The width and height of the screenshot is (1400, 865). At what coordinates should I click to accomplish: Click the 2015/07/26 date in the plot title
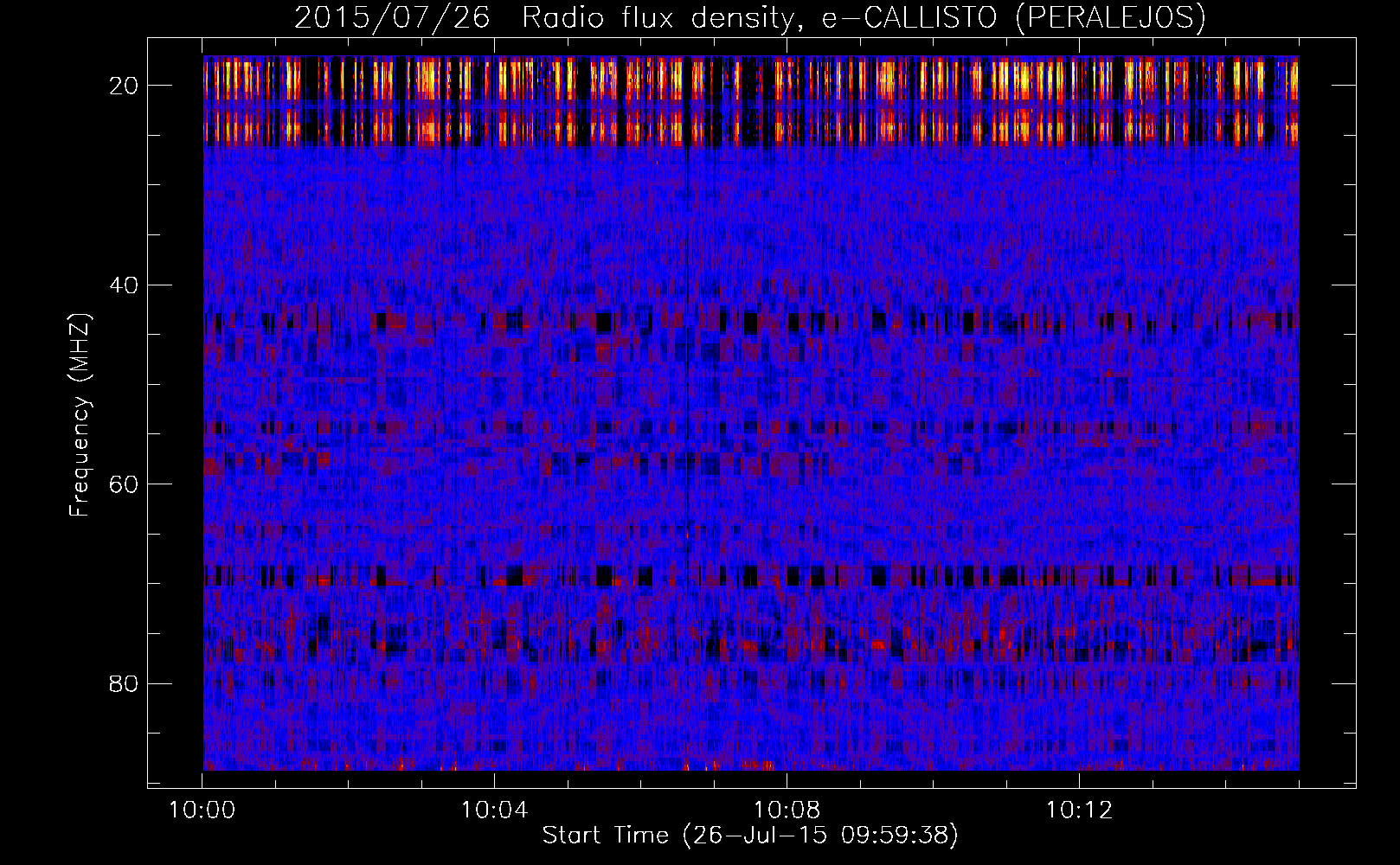click(x=392, y=18)
